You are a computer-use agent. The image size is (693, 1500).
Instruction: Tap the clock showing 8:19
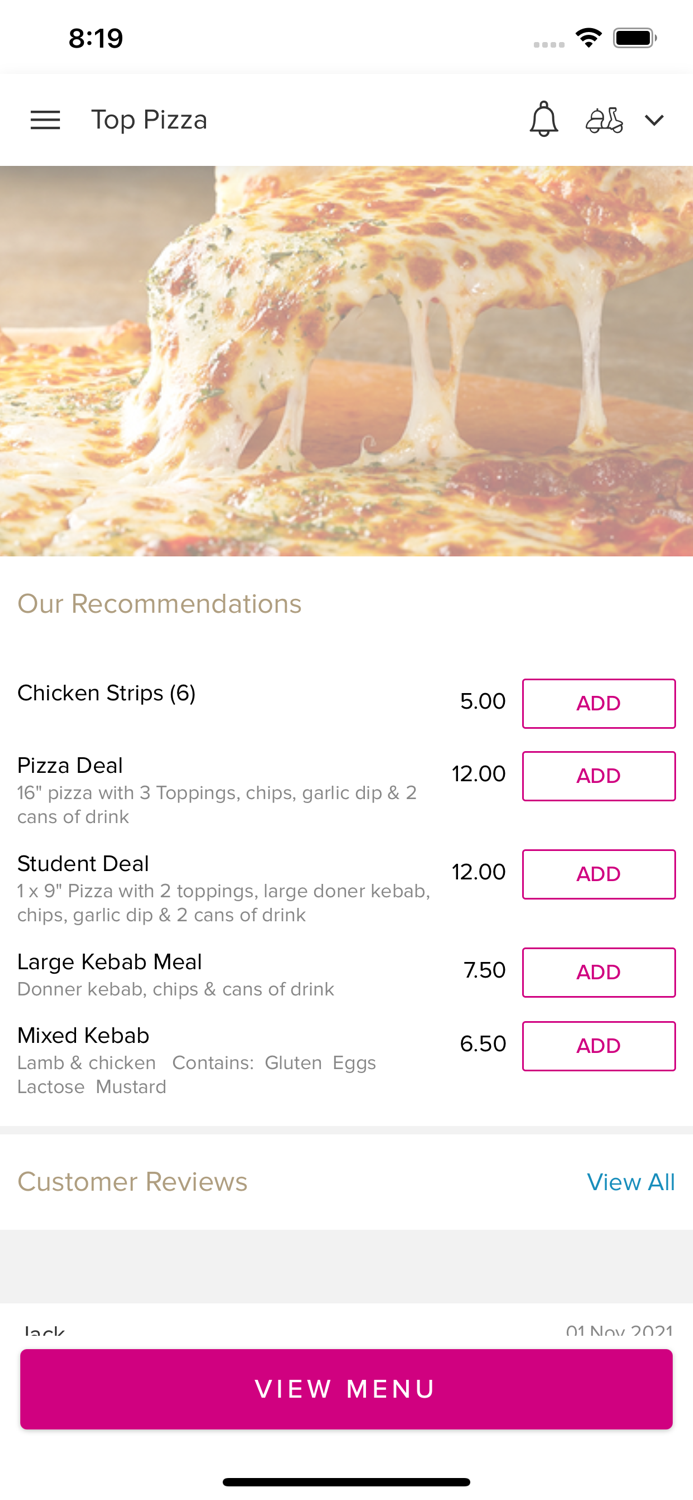click(x=97, y=38)
